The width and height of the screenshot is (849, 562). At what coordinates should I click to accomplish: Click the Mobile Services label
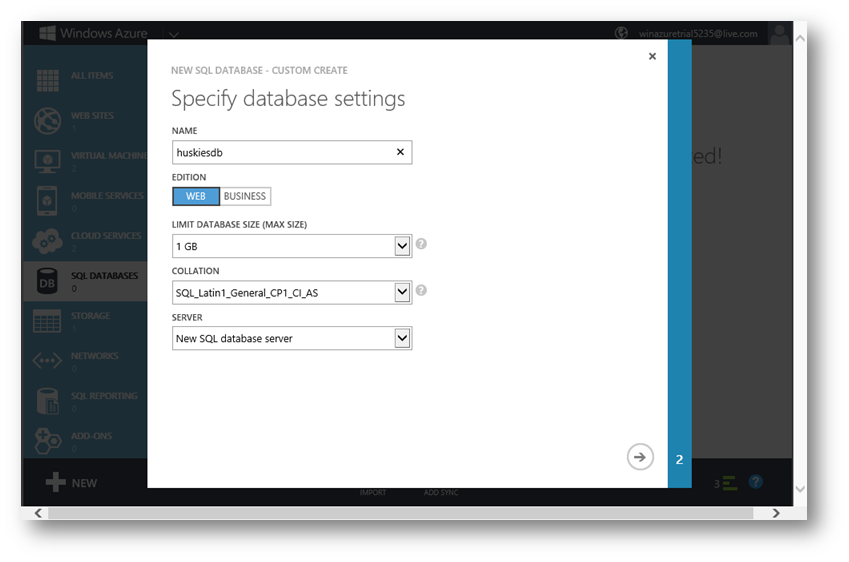[x=107, y=195]
